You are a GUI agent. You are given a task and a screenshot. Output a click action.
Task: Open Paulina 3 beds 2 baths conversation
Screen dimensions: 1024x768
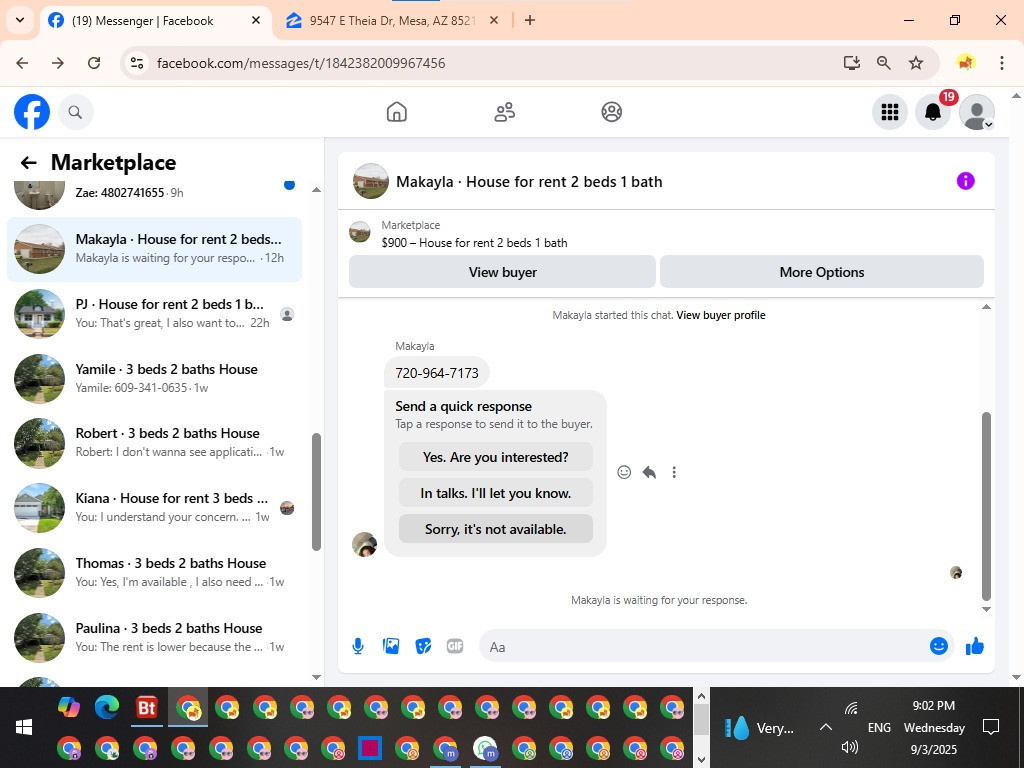click(155, 637)
